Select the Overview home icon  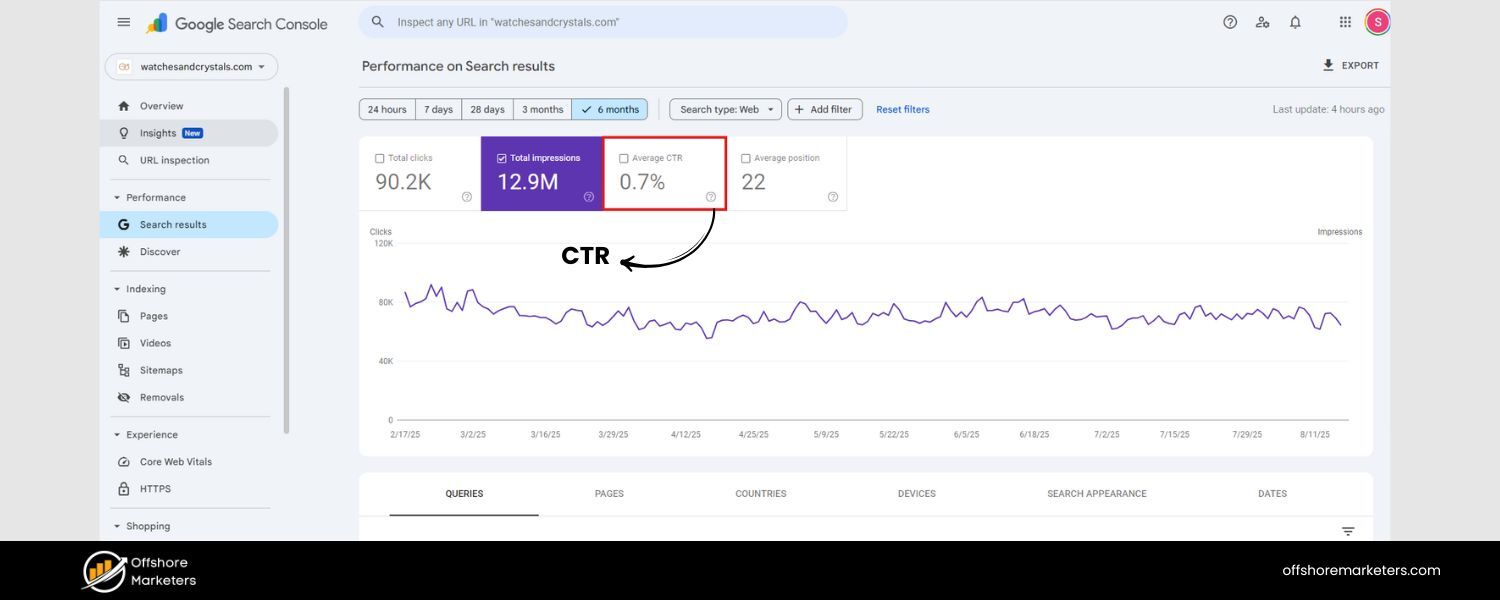pos(122,105)
